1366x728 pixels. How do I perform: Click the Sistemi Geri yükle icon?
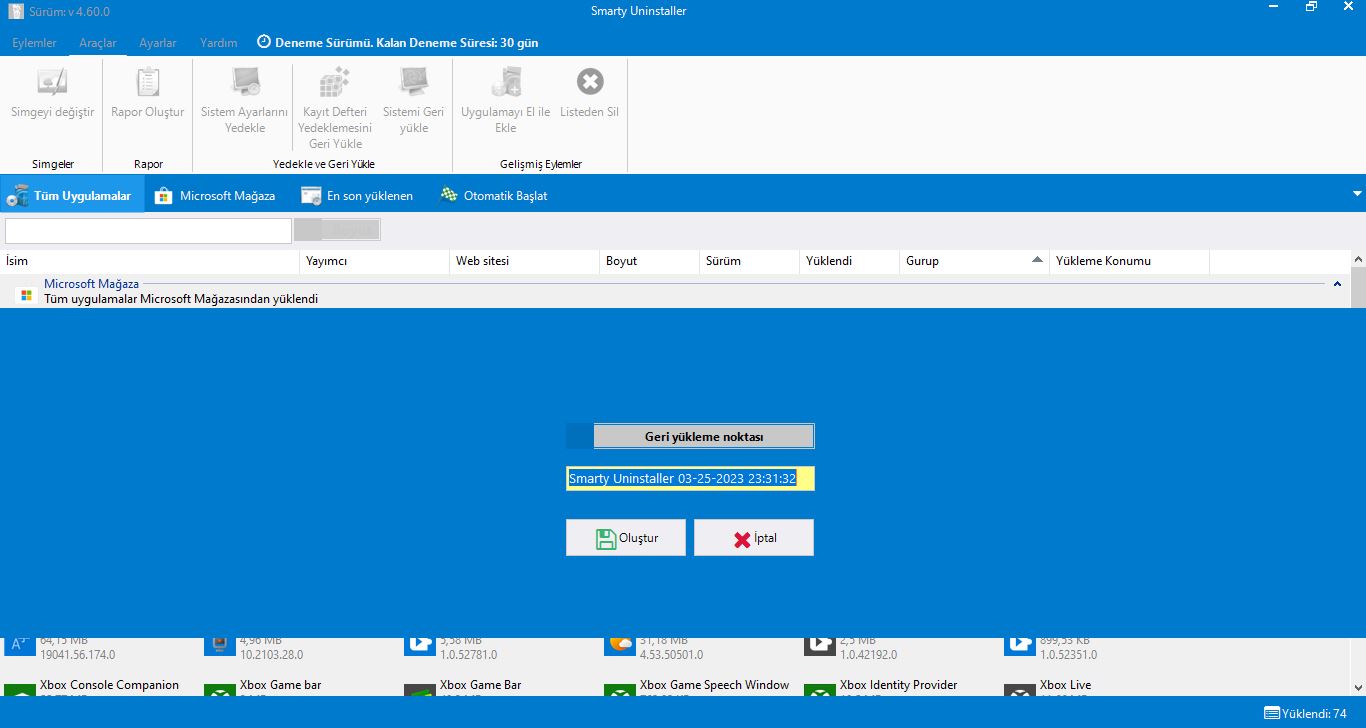[x=414, y=82]
